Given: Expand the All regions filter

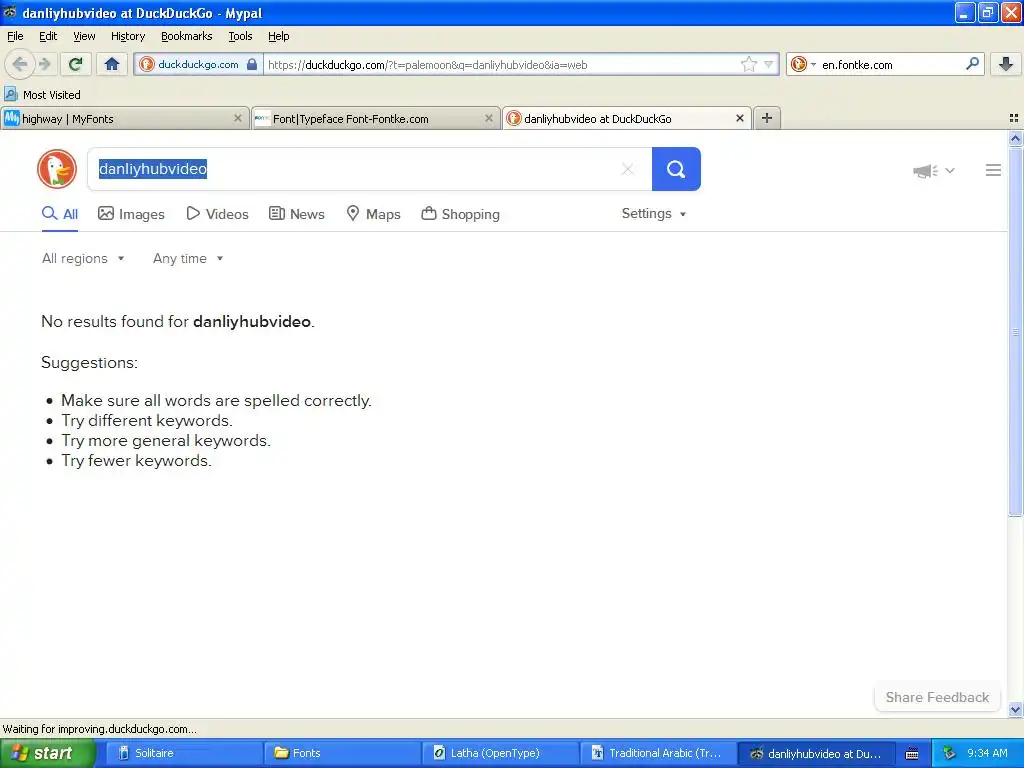Looking at the screenshot, I should [x=83, y=259].
